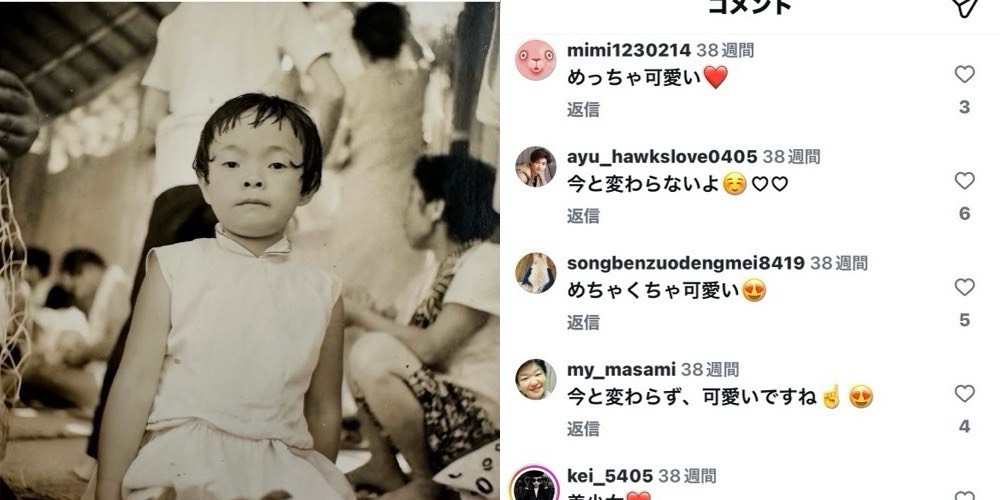The height and width of the screenshot is (500, 1000).
Task: Like mimi1230214's comment with the heart
Action: pyautogui.click(x=964, y=75)
